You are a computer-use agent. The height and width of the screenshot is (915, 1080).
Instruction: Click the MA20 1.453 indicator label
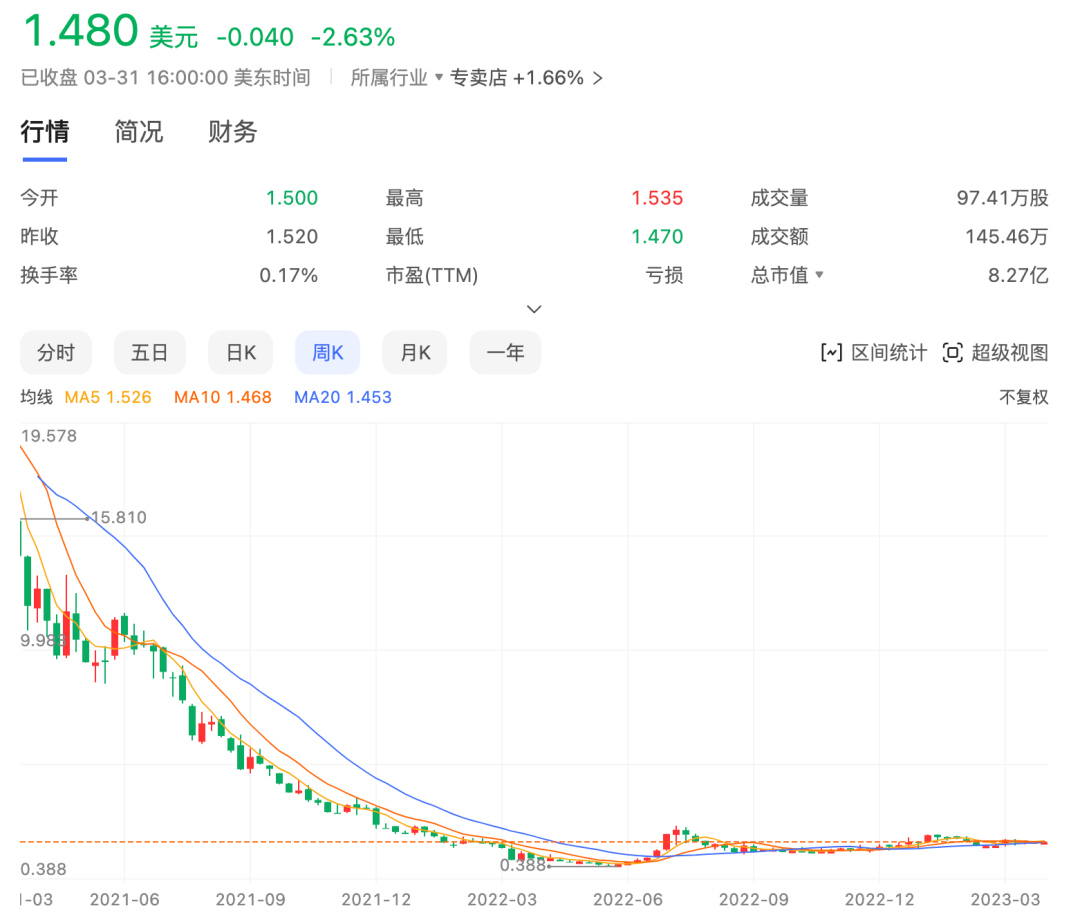[x=343, y=397]
